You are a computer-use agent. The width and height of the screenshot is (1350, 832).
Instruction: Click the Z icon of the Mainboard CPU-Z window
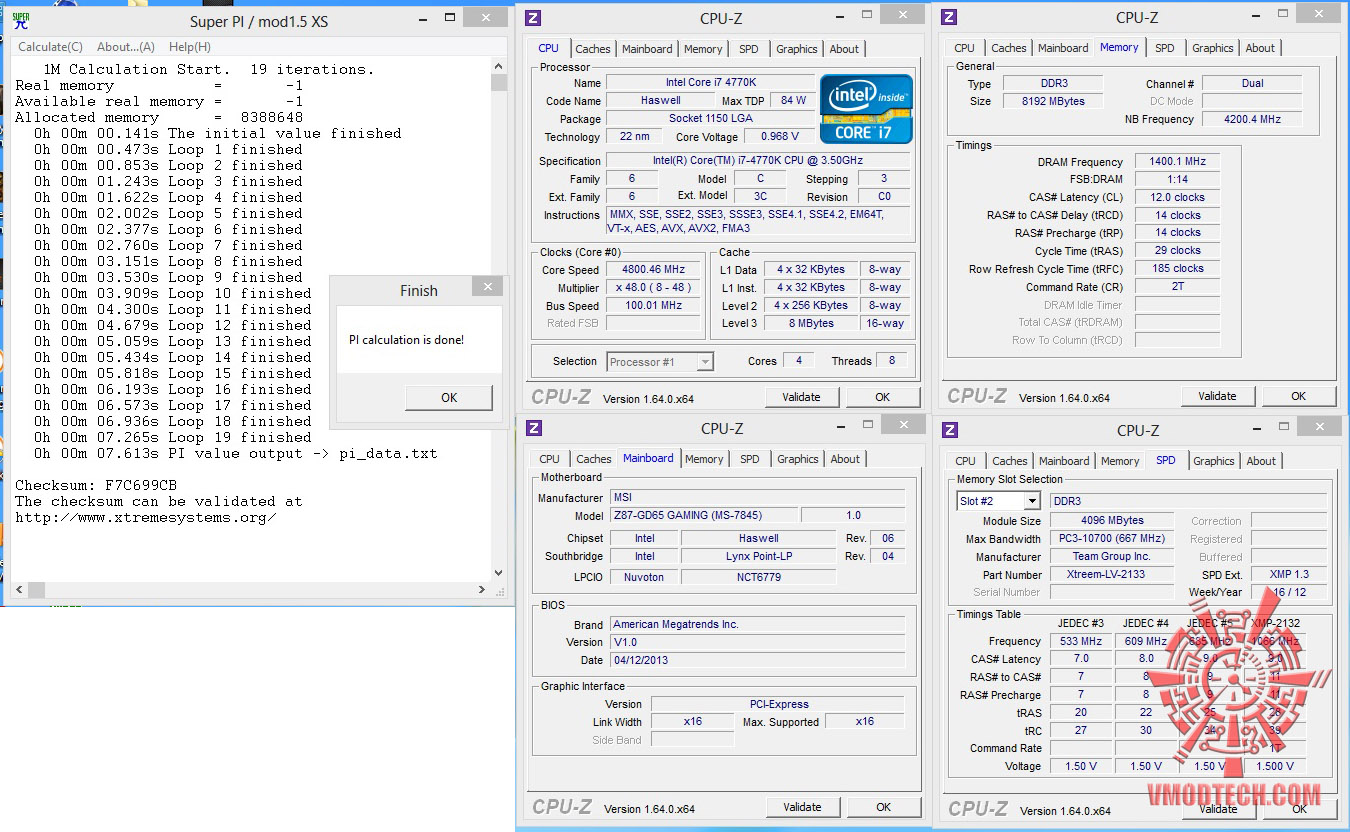click(x=534, y=428)
